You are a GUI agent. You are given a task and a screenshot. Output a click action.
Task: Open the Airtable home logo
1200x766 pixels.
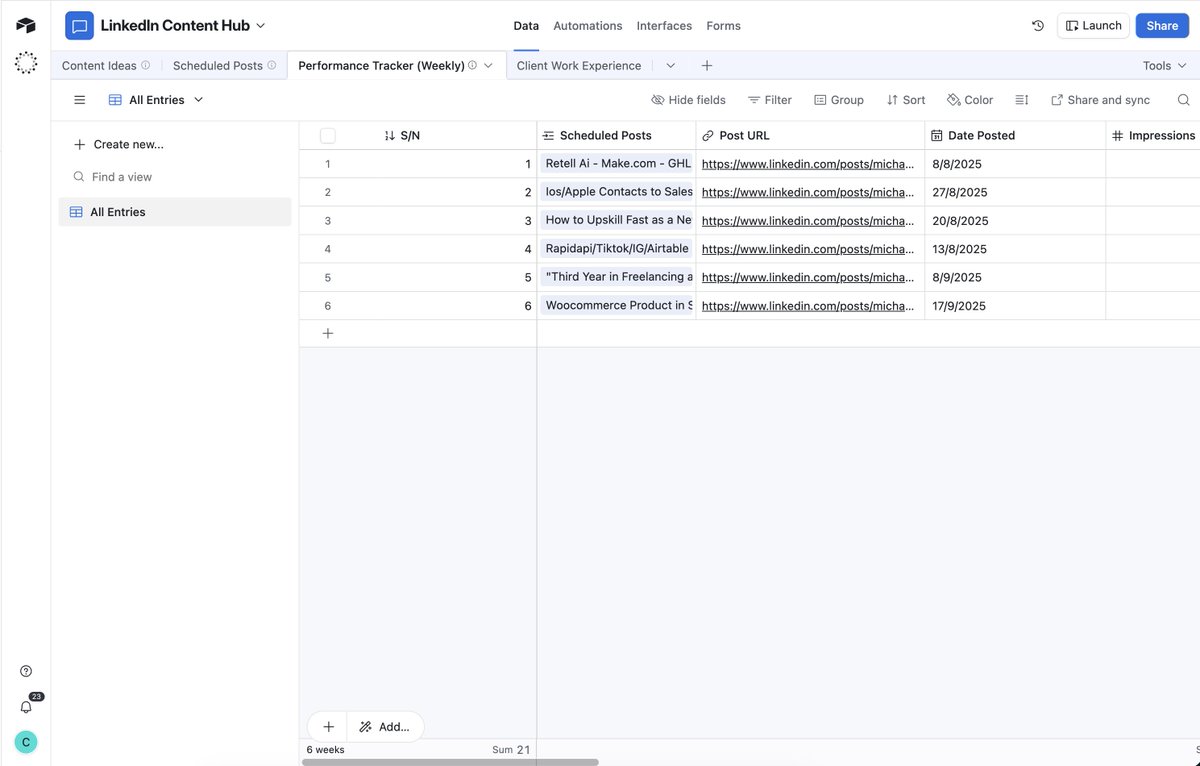click(26, 25)
